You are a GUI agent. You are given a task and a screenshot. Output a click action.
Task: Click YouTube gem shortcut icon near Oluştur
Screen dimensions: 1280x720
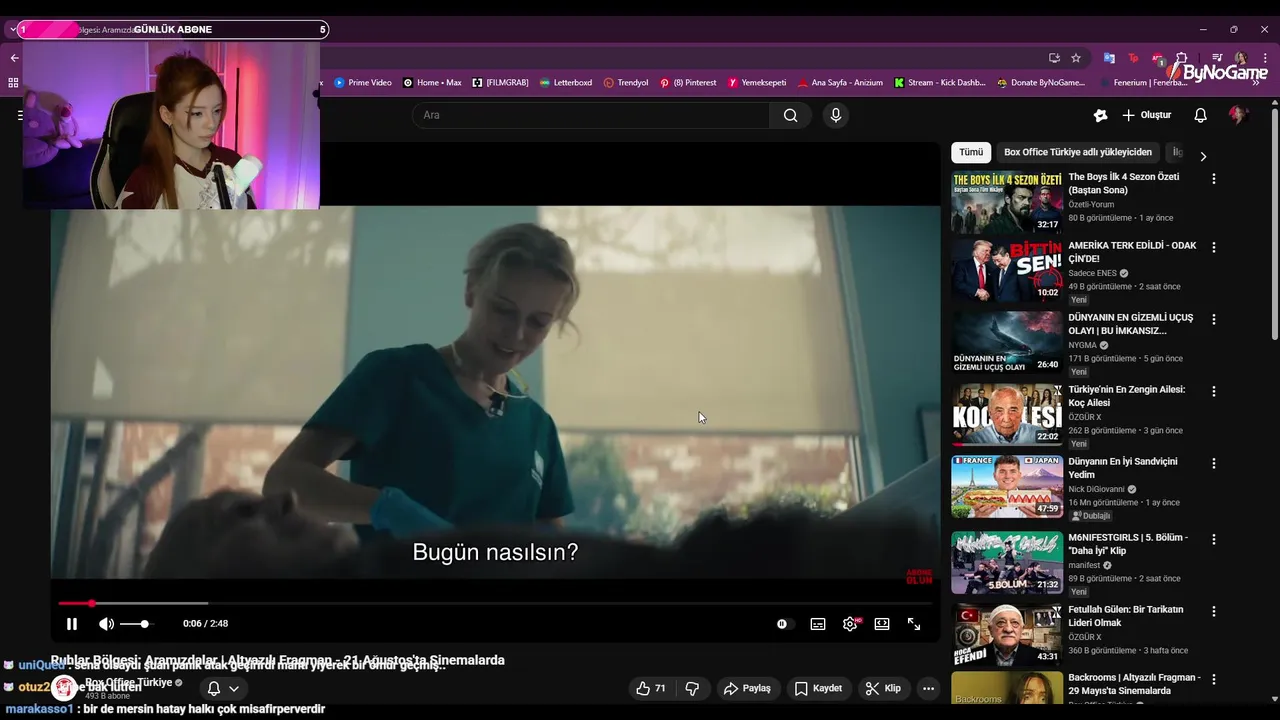click(1100, 115)
